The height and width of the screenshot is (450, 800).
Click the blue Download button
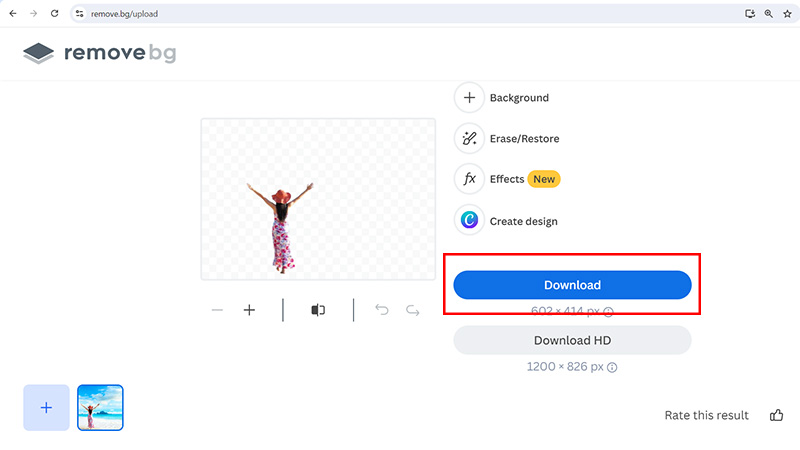point(572,285)
